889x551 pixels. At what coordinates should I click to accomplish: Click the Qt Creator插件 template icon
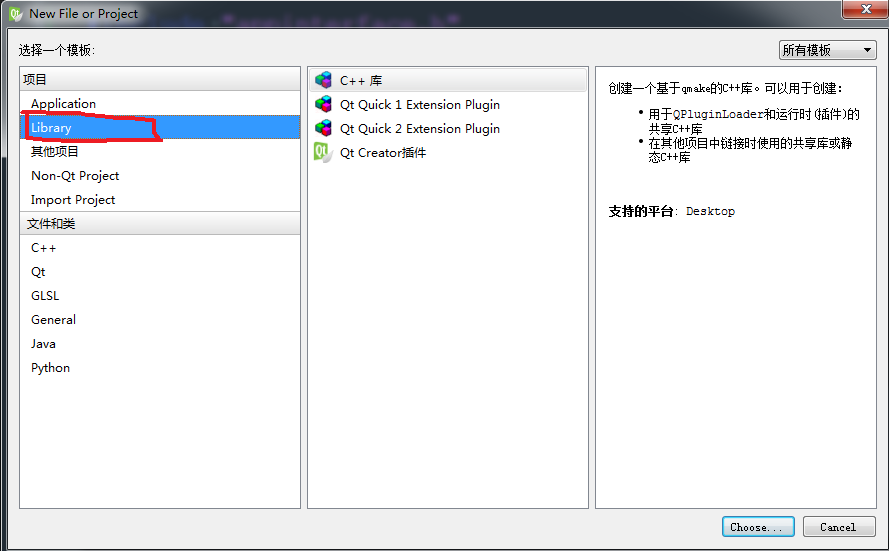coord(323,152)
